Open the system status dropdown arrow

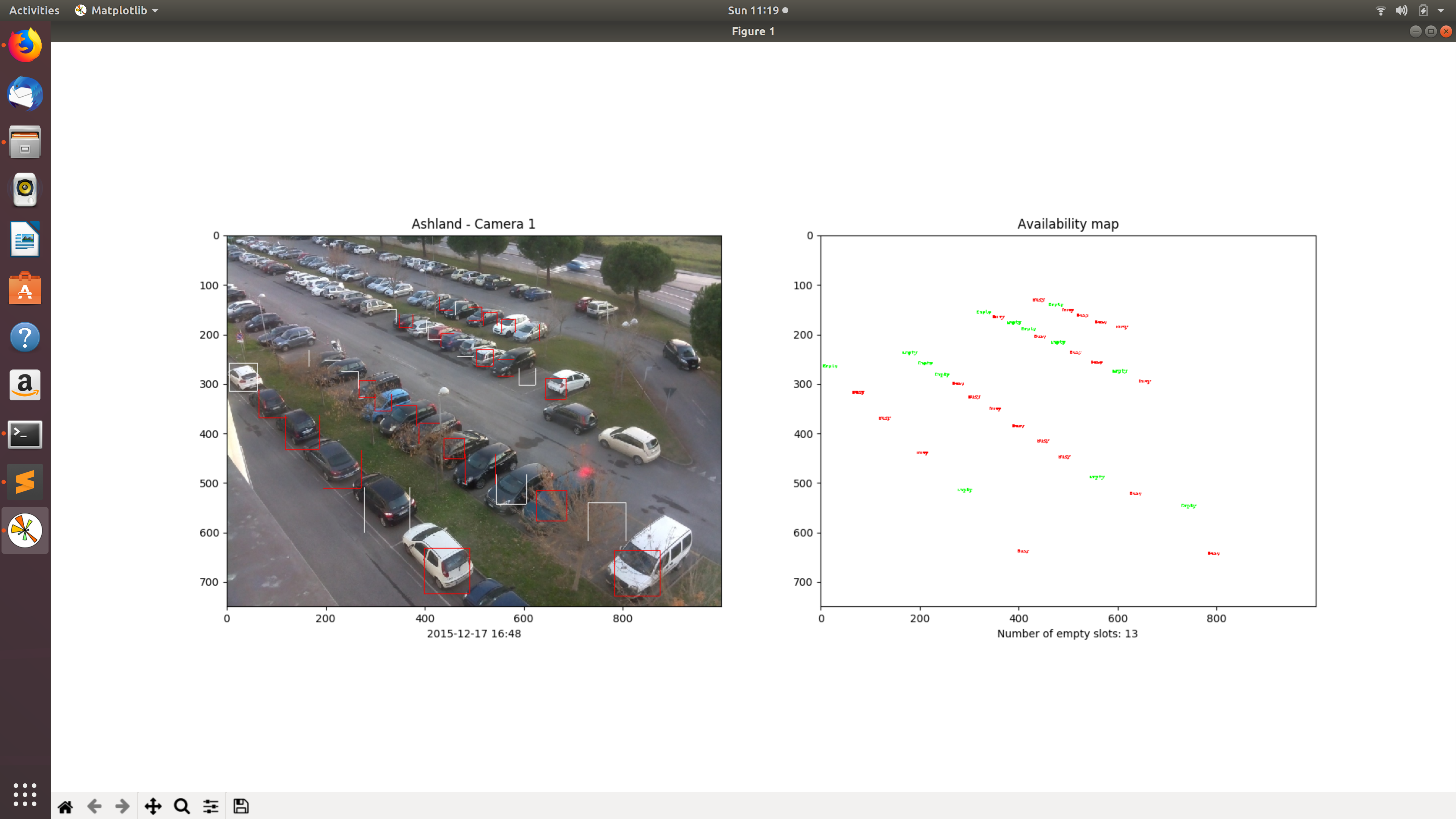pos(1441,10)
